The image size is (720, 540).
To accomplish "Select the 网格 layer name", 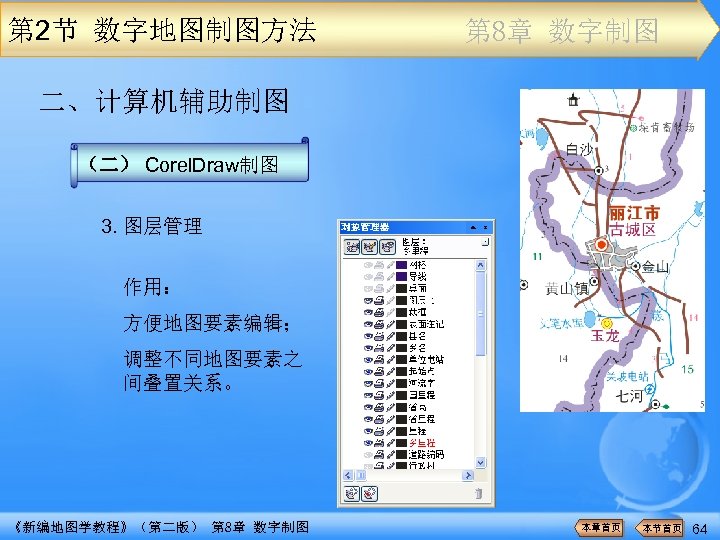I will tap(417, 265).
